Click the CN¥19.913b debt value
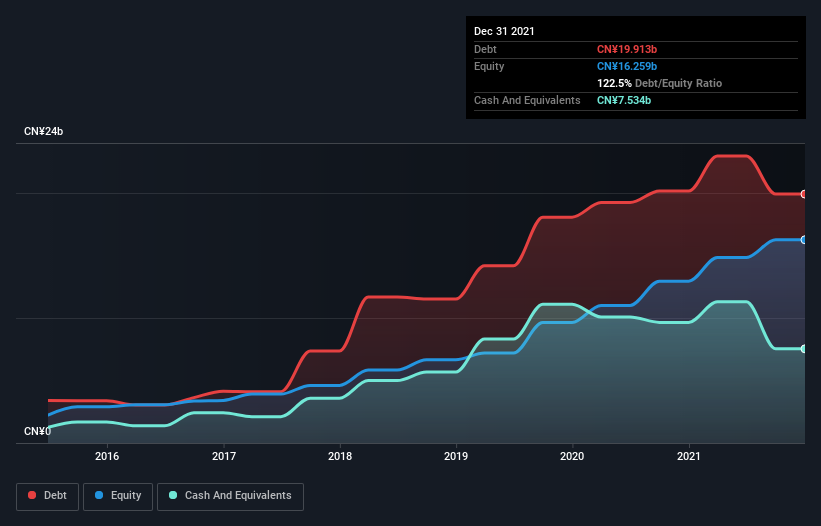The image size is (821, 526). (x=627, y=49)
